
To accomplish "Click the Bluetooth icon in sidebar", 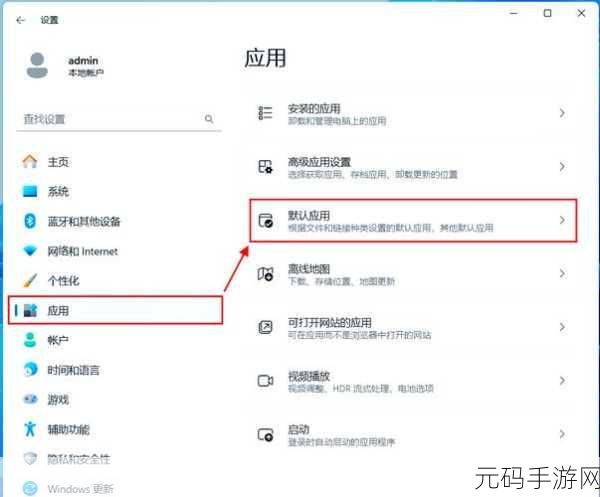I will pyautogui.click(x=30, y=221).
